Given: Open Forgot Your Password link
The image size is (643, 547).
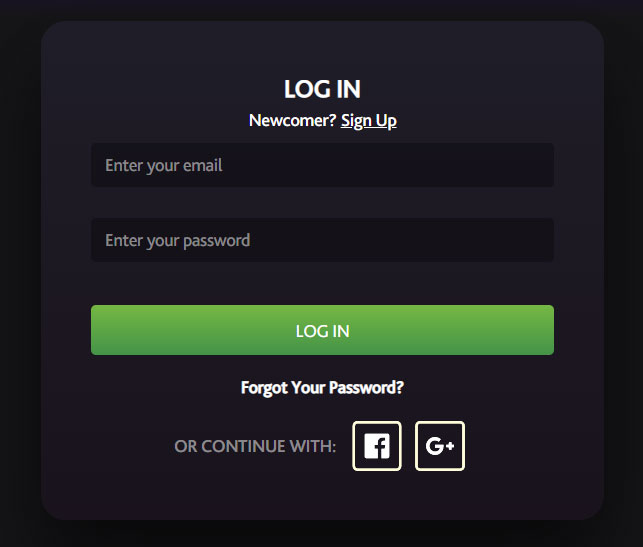Looking at the screenshot, I should coord(322,387).
